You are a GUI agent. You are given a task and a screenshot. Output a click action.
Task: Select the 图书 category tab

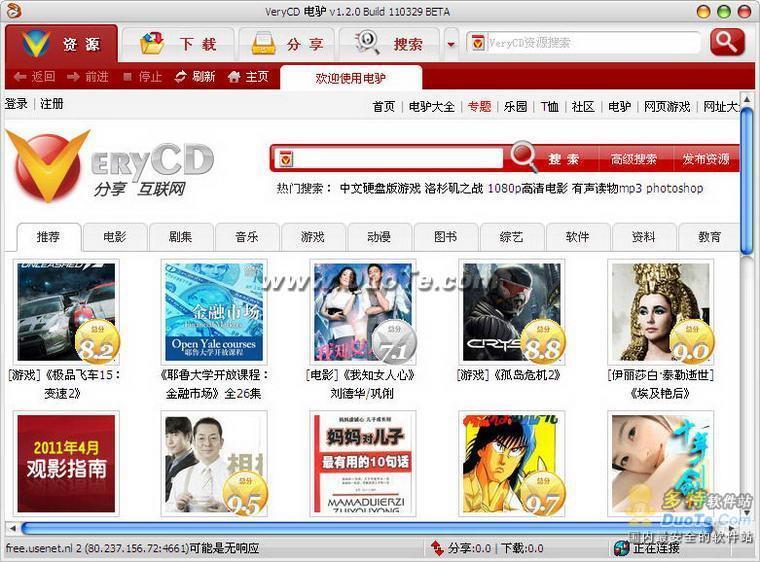pyautogui.click(x=445, y=237)
